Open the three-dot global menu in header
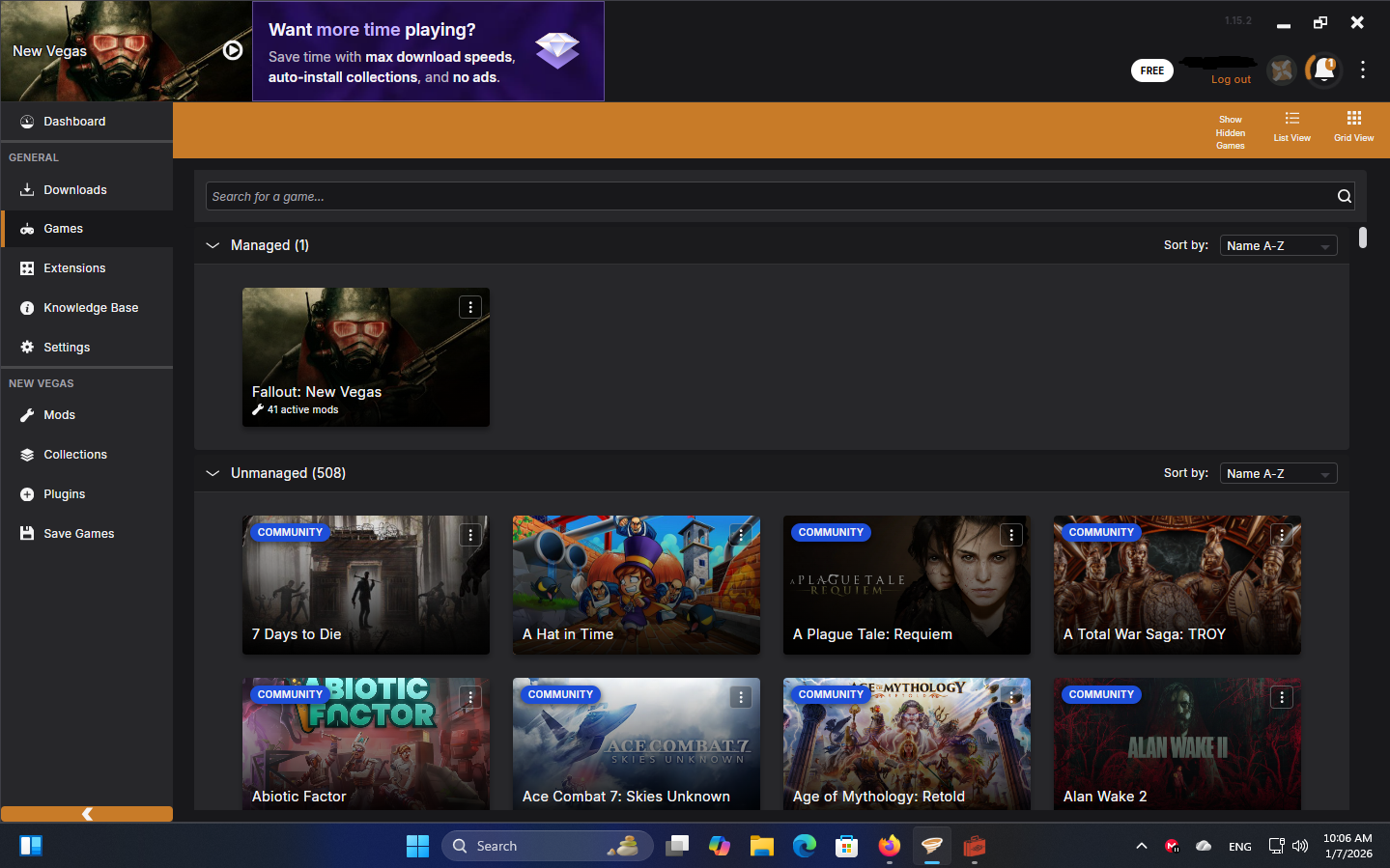 [1362, 70]
